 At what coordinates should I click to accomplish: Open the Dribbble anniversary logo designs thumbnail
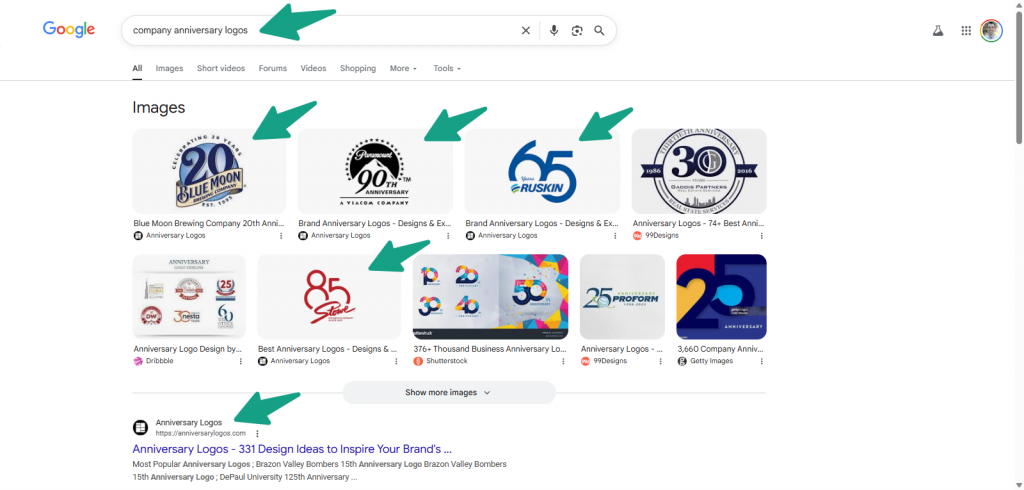point(189,297)
